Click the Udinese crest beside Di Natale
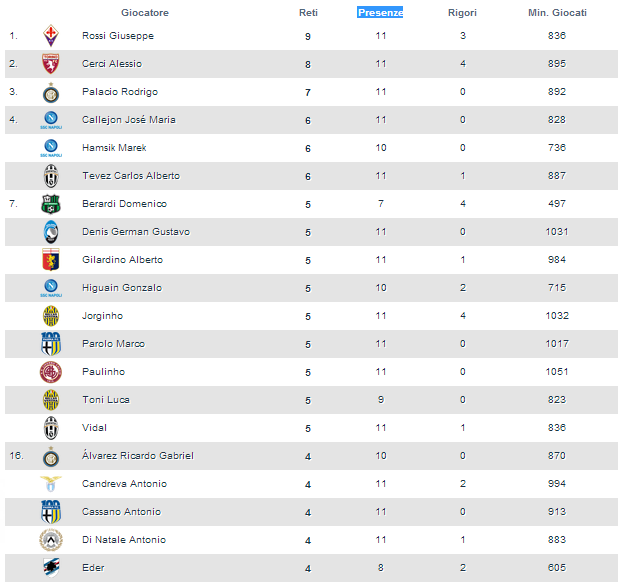Screen dimensions: 622x587 (x=50, y=540)
